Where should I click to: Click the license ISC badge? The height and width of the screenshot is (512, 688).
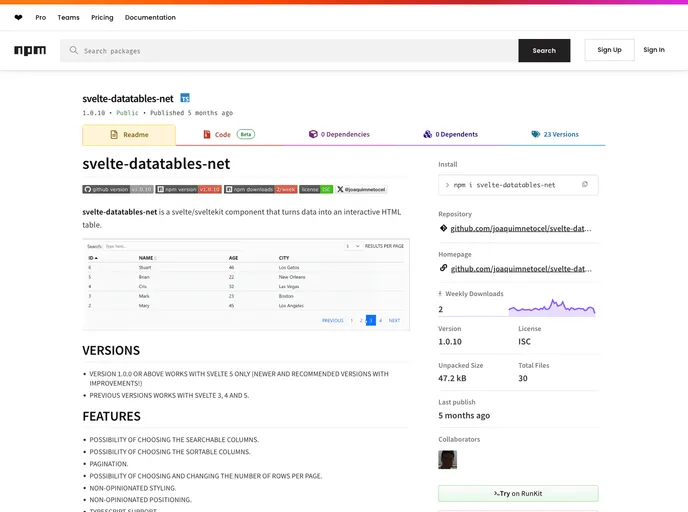[x=316, y=190]
